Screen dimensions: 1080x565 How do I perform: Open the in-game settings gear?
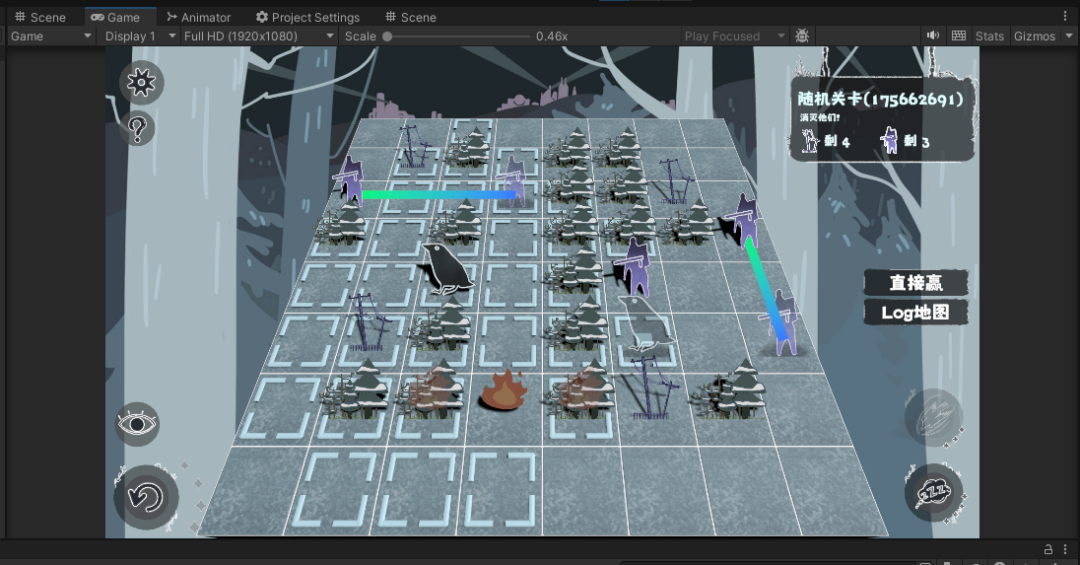(141, 82)
